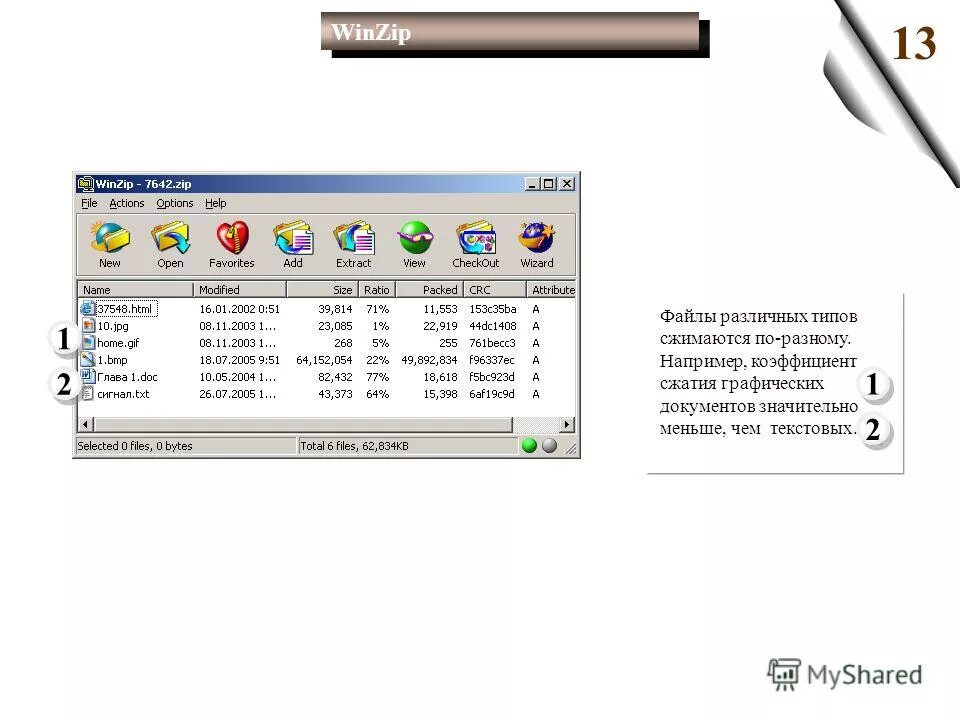Sort by the Ratio column header
Image resolution: width=960 pixels, height=720 pixels.
pos(376,290)
